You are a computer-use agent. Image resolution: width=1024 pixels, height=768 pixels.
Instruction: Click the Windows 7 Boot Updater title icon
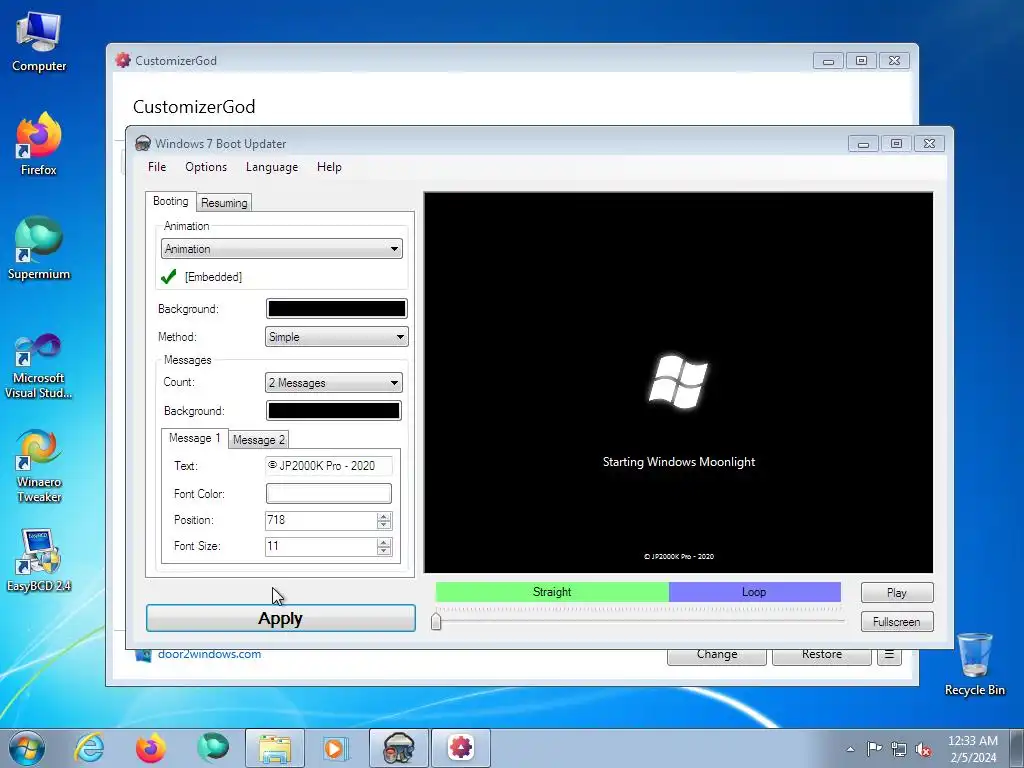click(x=142, y=144)
